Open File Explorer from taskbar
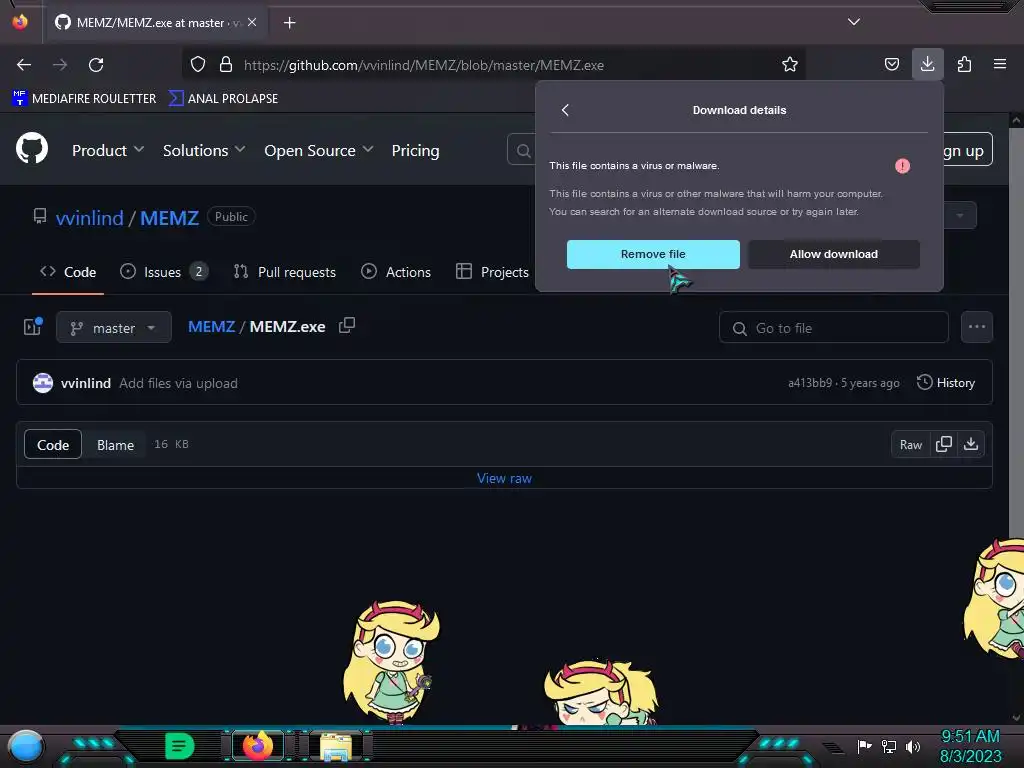The width and height of the screenshot is (1024, 768). [336, 746]
